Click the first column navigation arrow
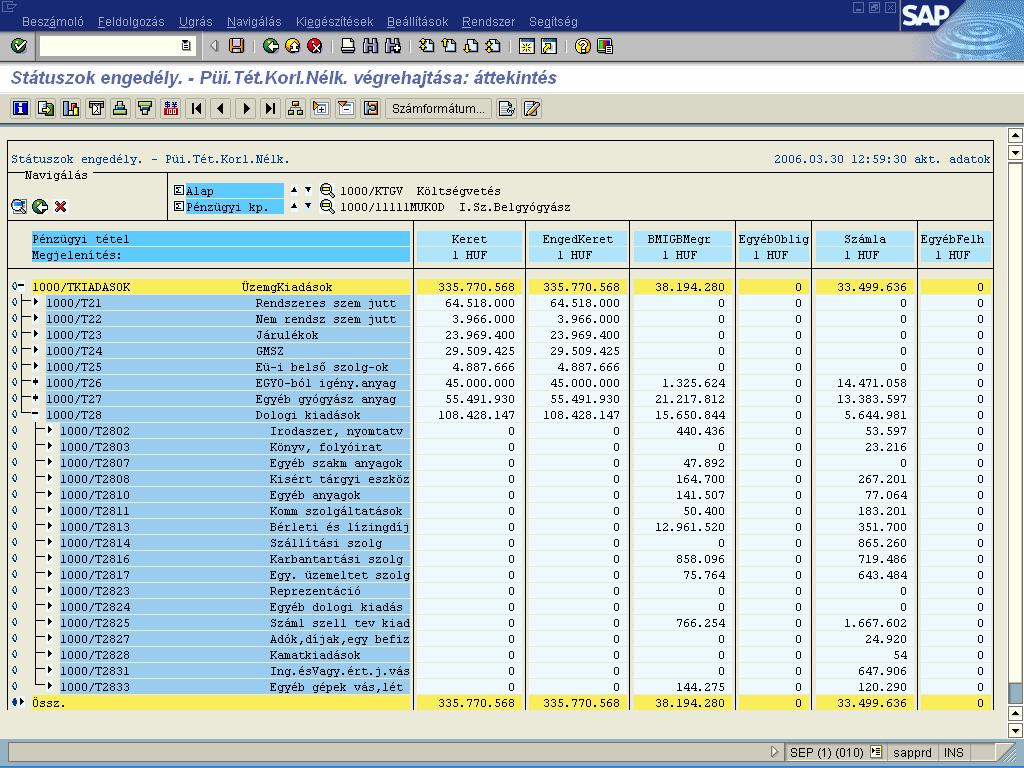 point(196,108)
